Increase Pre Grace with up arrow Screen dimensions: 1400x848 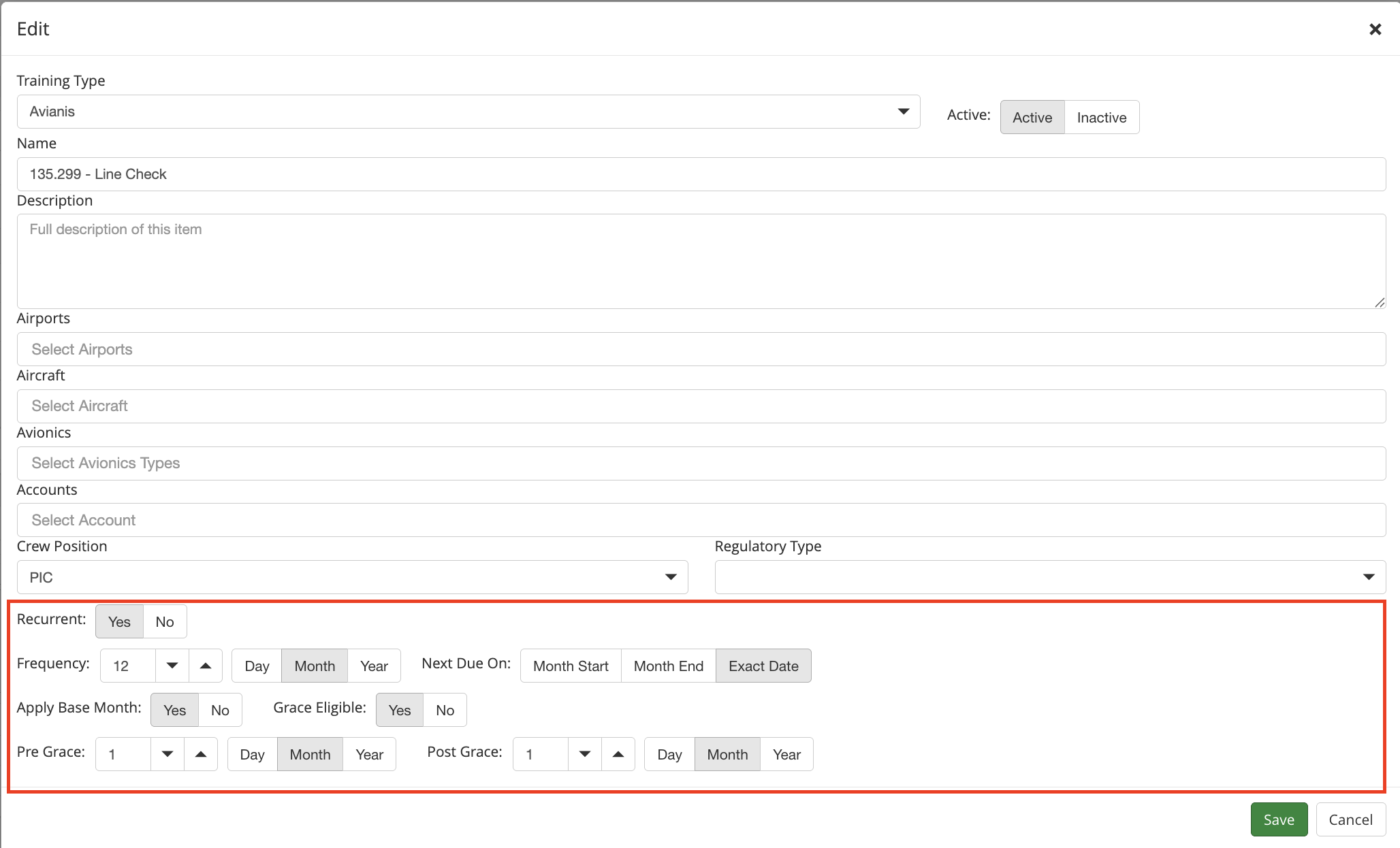click(x=201, y=754)
